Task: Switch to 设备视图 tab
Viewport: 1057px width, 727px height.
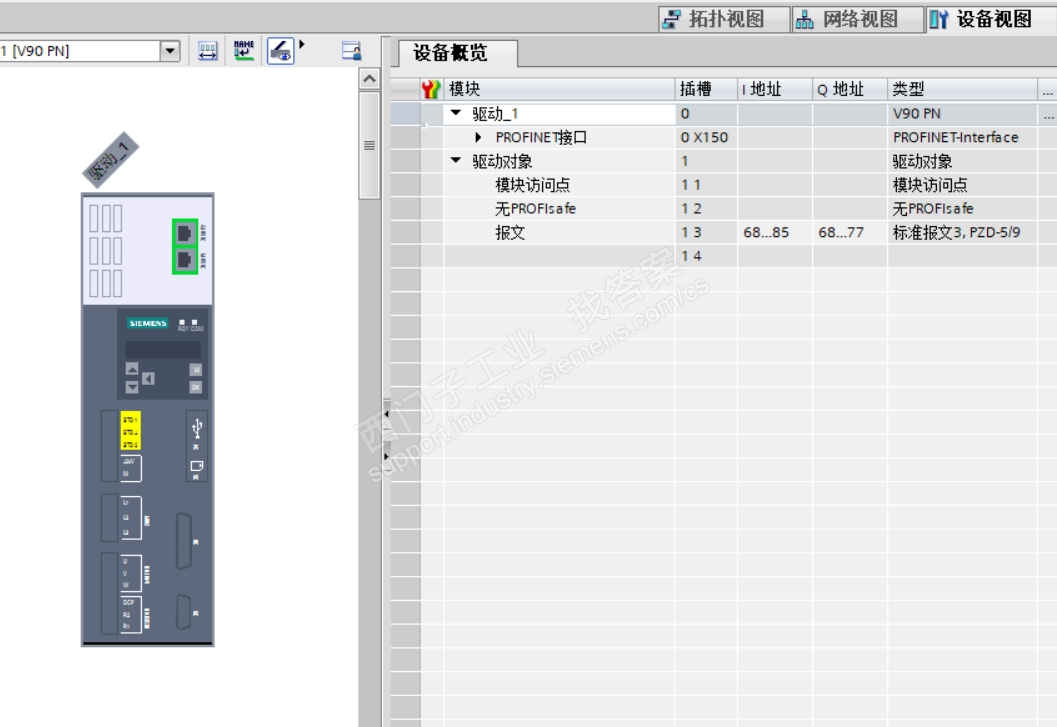Action: tap(992, 19)
